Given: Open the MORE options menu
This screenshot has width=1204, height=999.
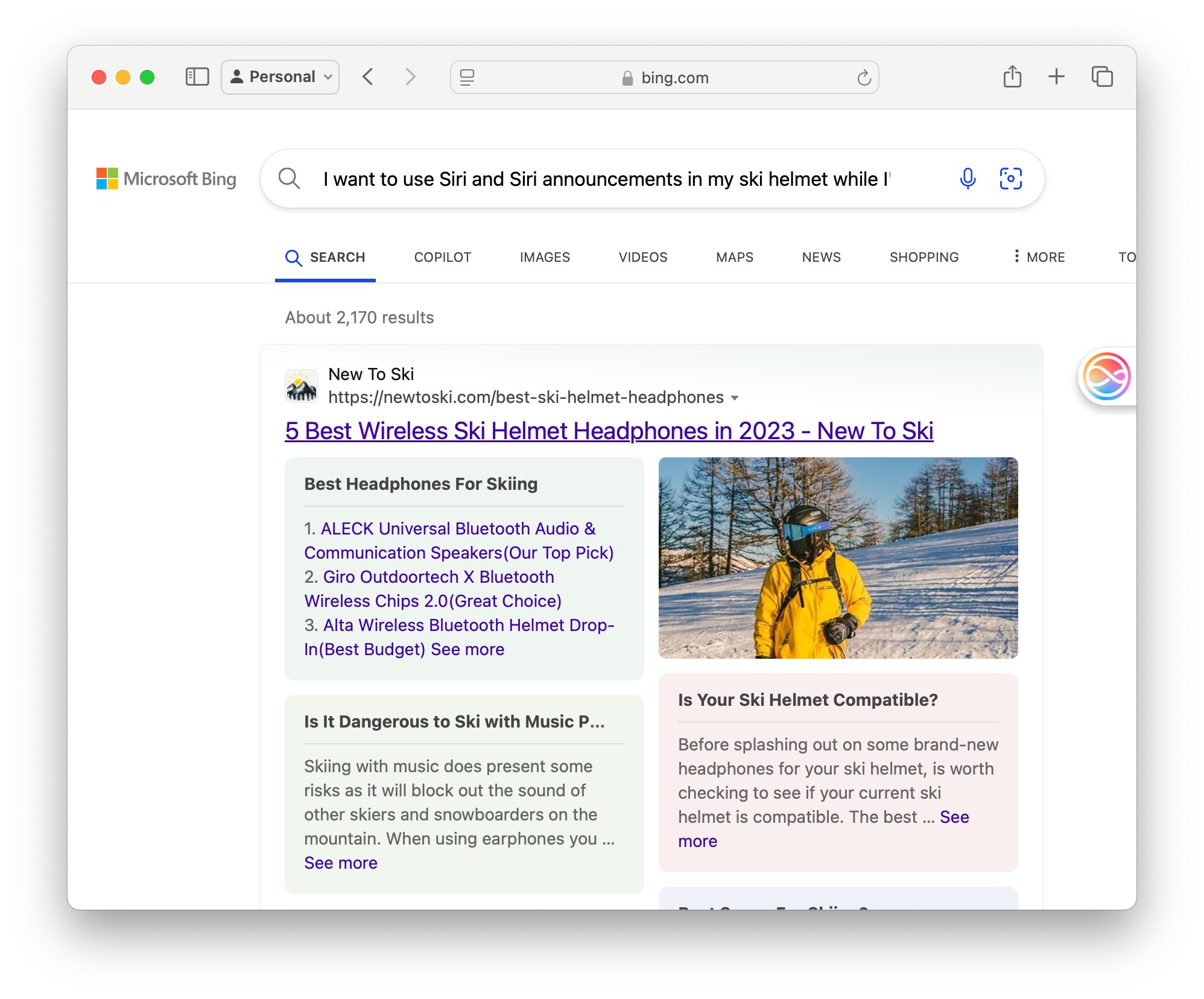Looking at the screenshot, I should click(x=1038, y=257).
